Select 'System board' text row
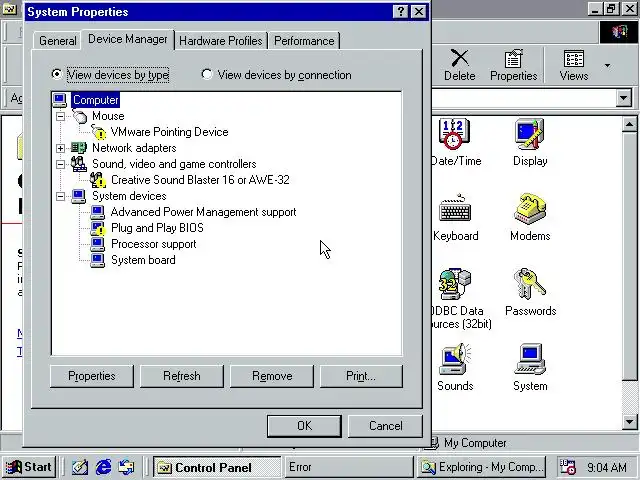The height and width of the screenshot is (480, 640). coord(143,260)
